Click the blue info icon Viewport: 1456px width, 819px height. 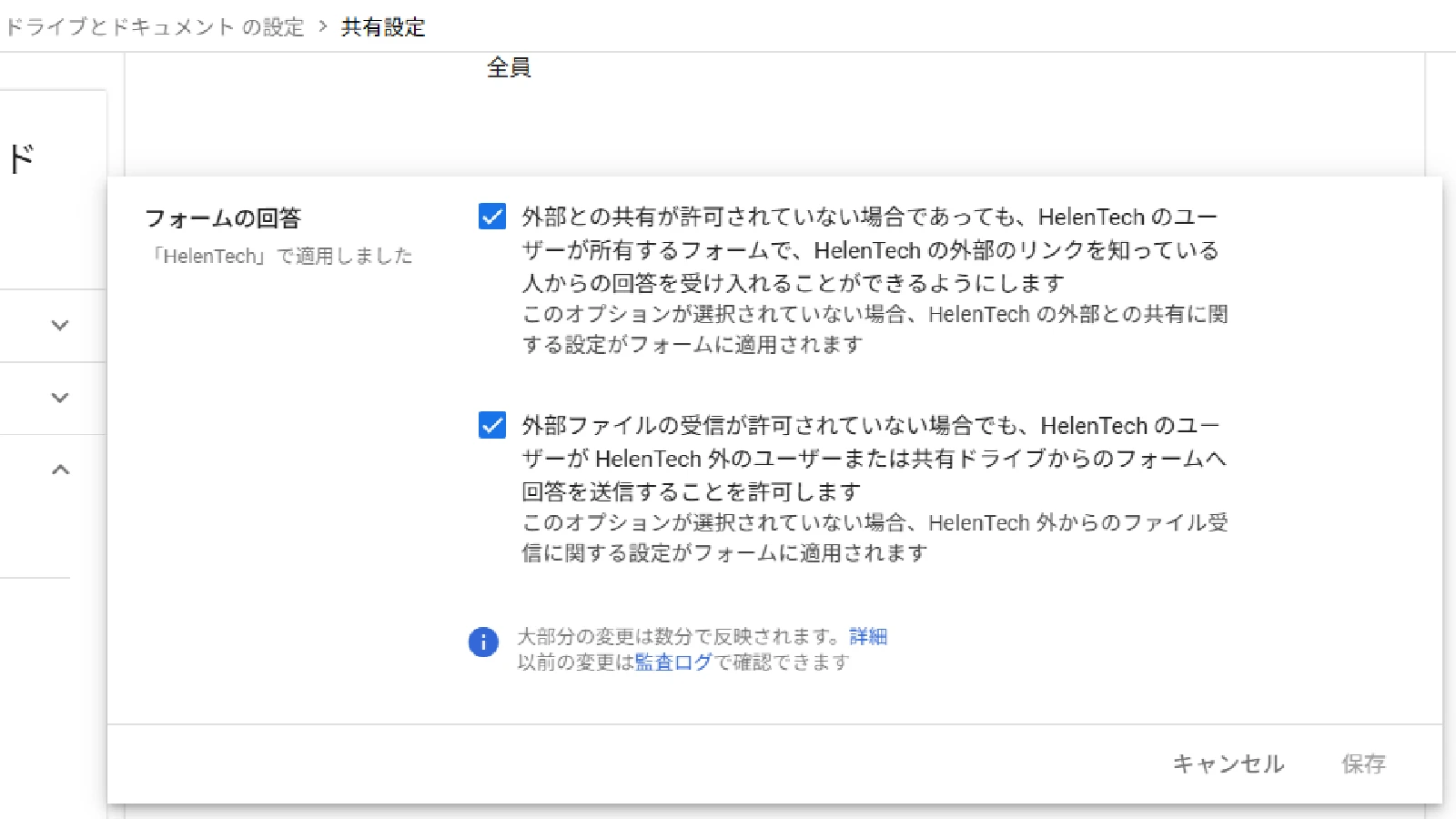point(483,642)
